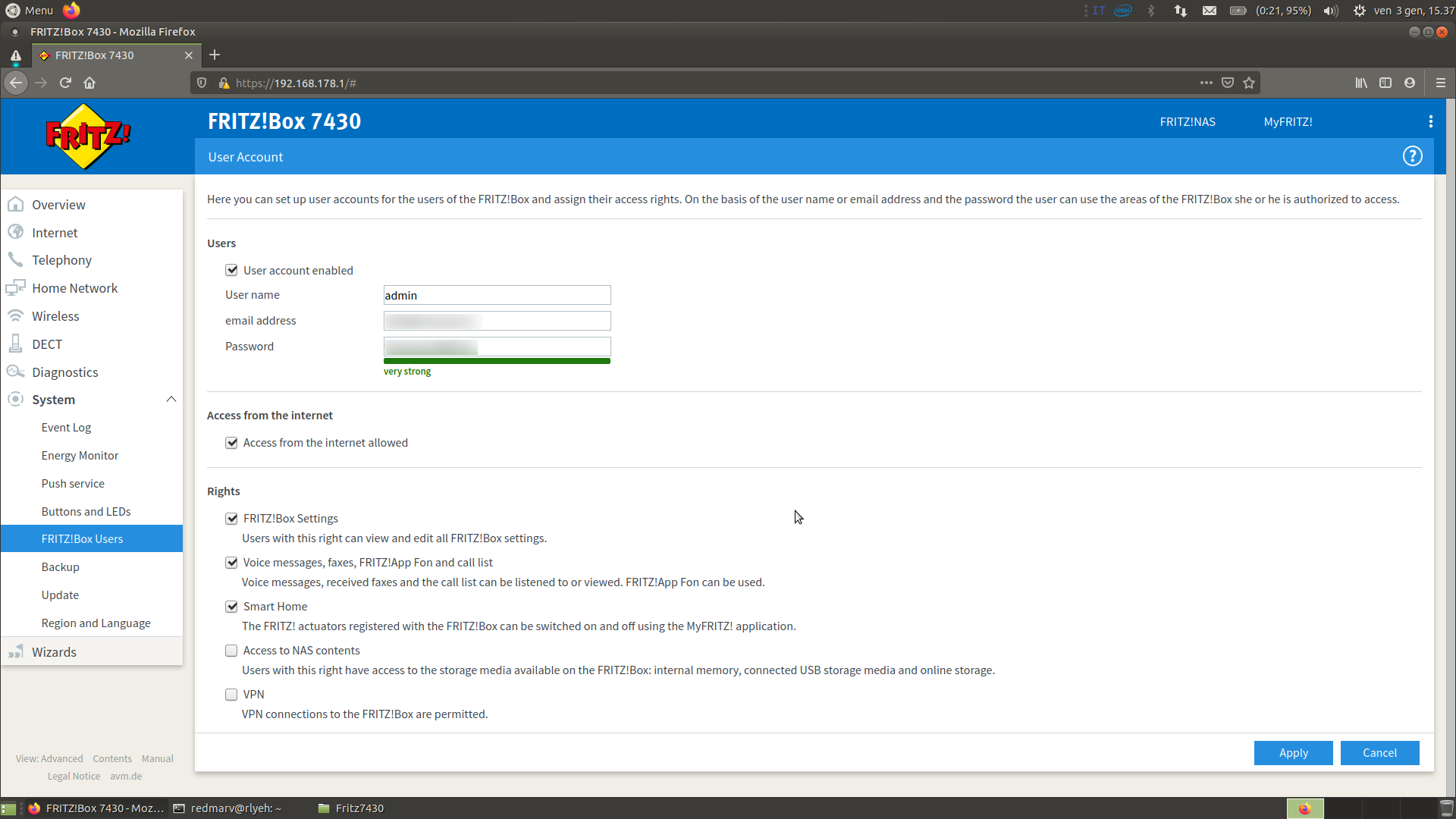Bookmark this page with star icon
1456x819 pixels.
click(x=1249, y=83)
